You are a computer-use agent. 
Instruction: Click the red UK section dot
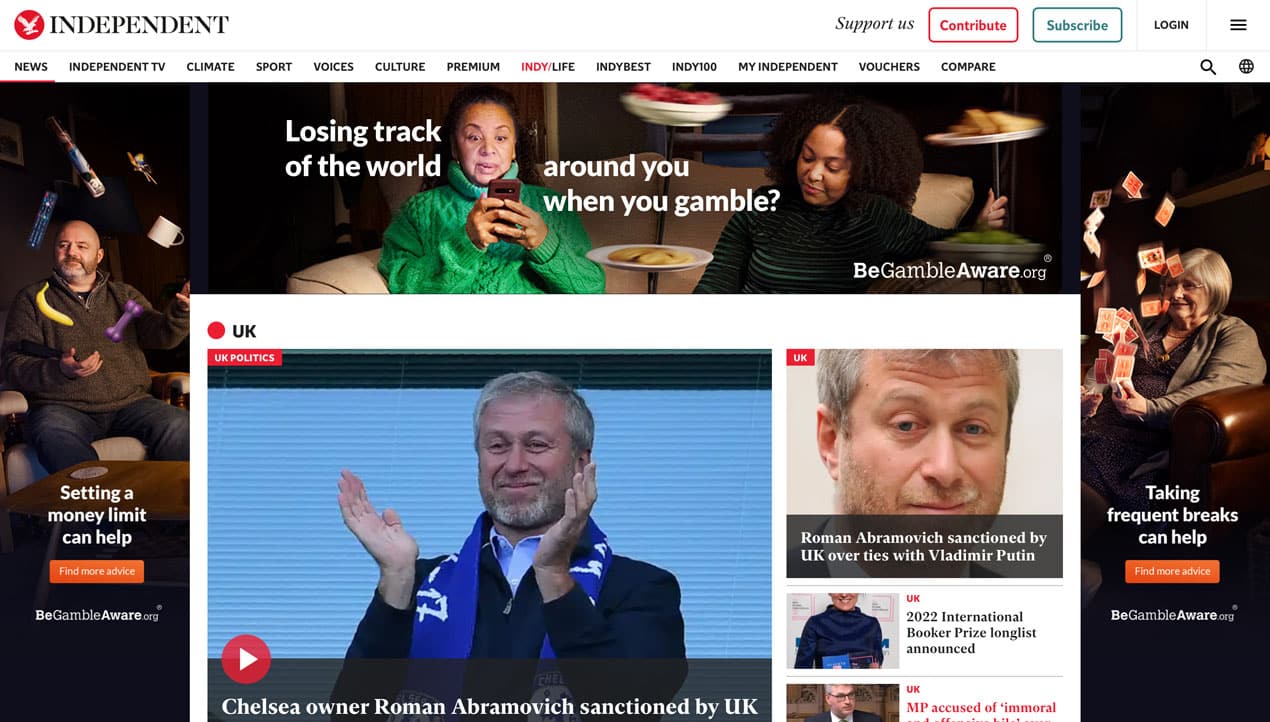[216, 331]
